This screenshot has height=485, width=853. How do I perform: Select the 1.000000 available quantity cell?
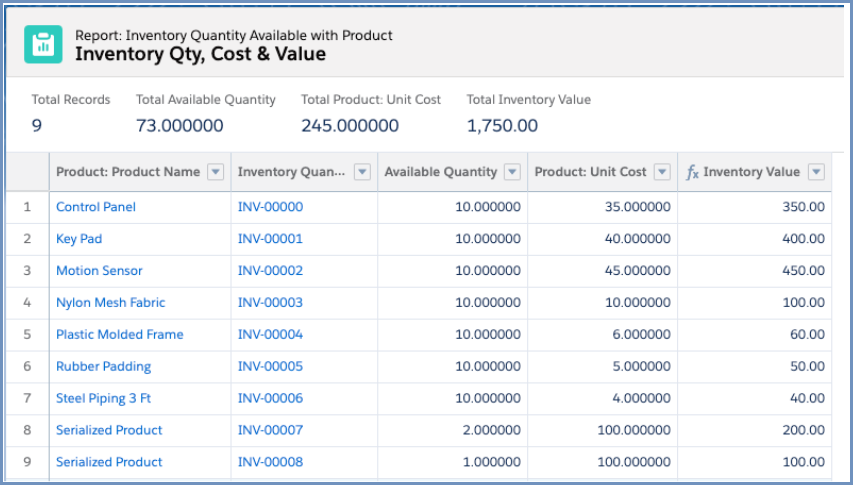click(x=452, y=462)
